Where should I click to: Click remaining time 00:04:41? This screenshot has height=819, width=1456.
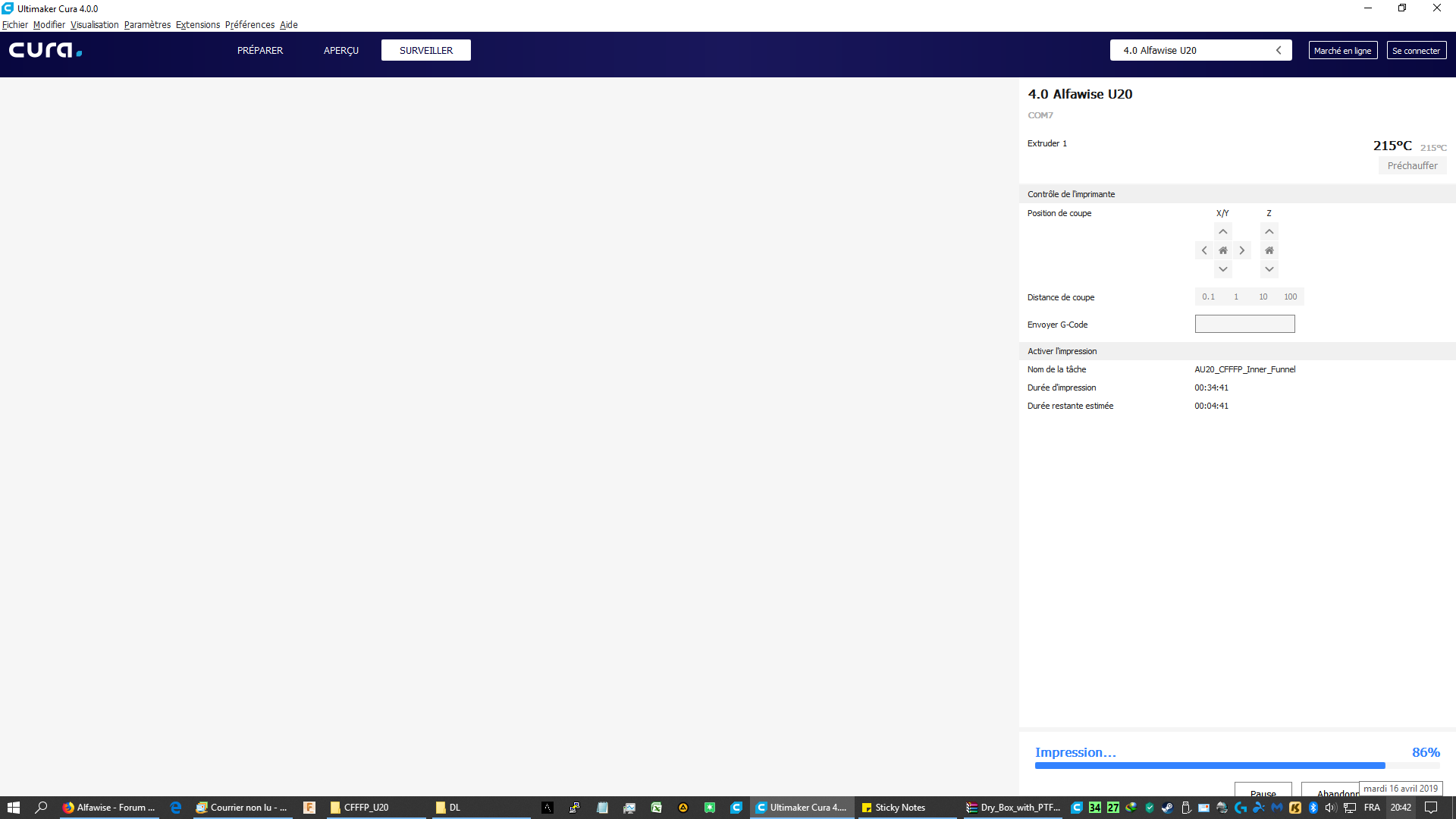click(1212, 406)
